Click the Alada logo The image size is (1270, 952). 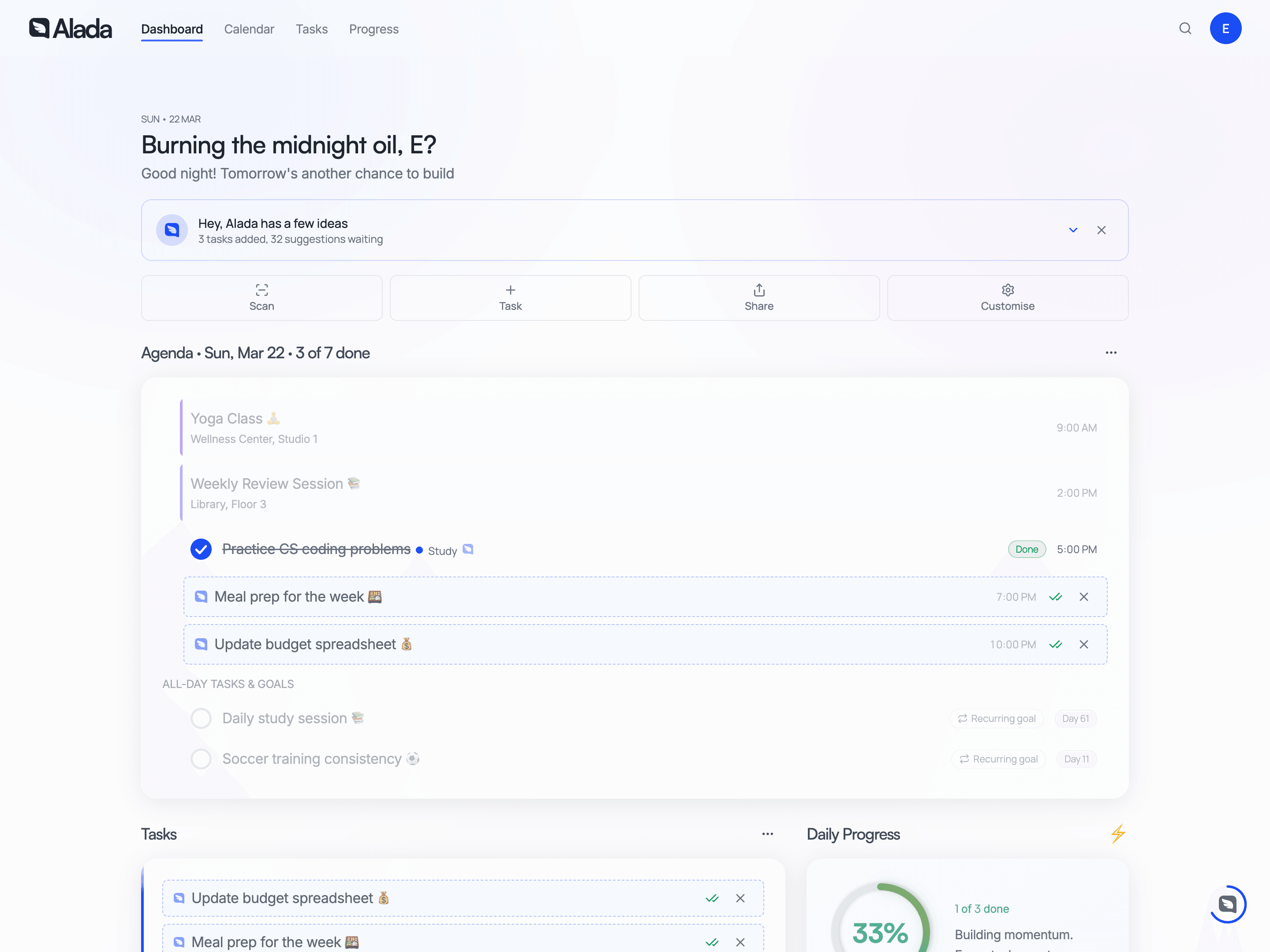tap(70, 28)
